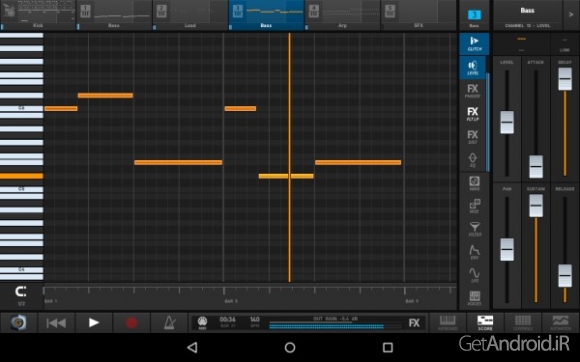Select the orange highlighted piano key
Screen dimensions: 580x362
tap(21, 176)
